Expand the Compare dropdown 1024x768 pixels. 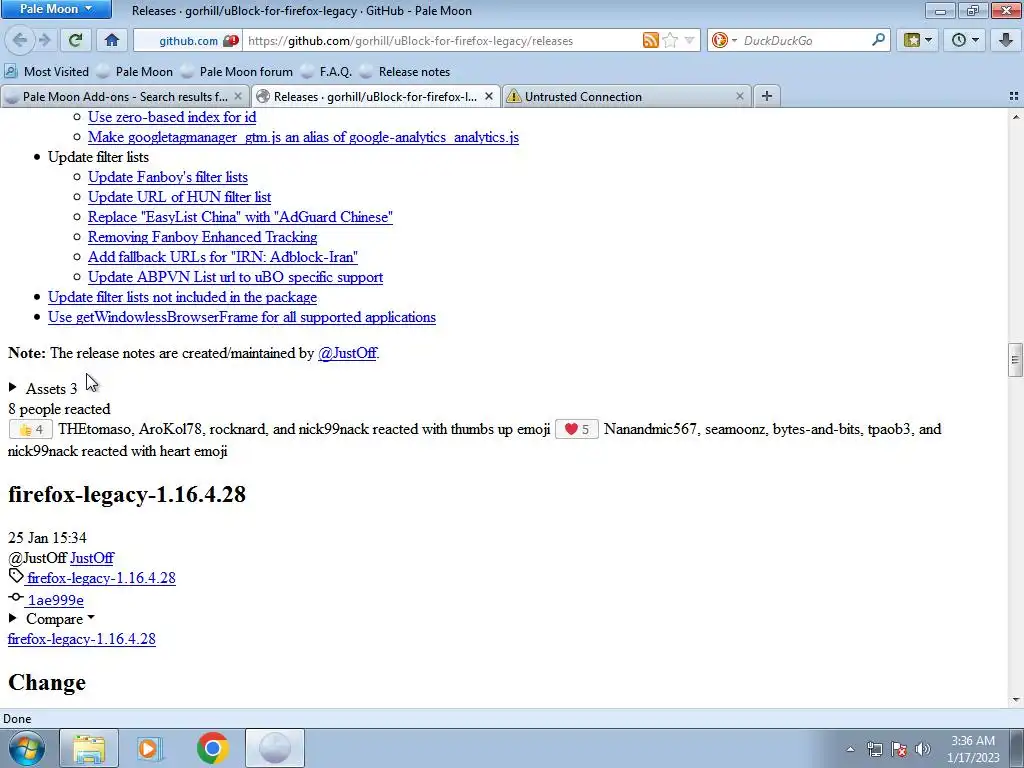click(52, 618)
